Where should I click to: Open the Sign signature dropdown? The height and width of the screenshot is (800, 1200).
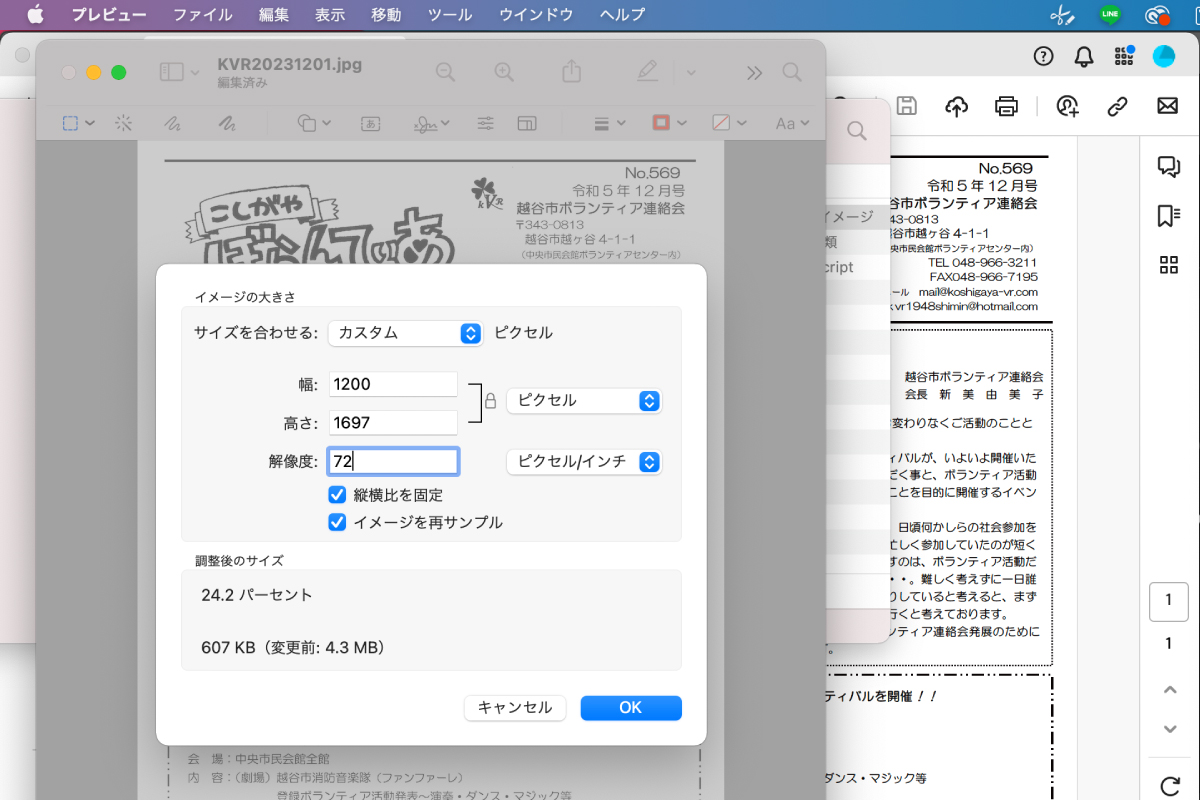tap(432, 123)
